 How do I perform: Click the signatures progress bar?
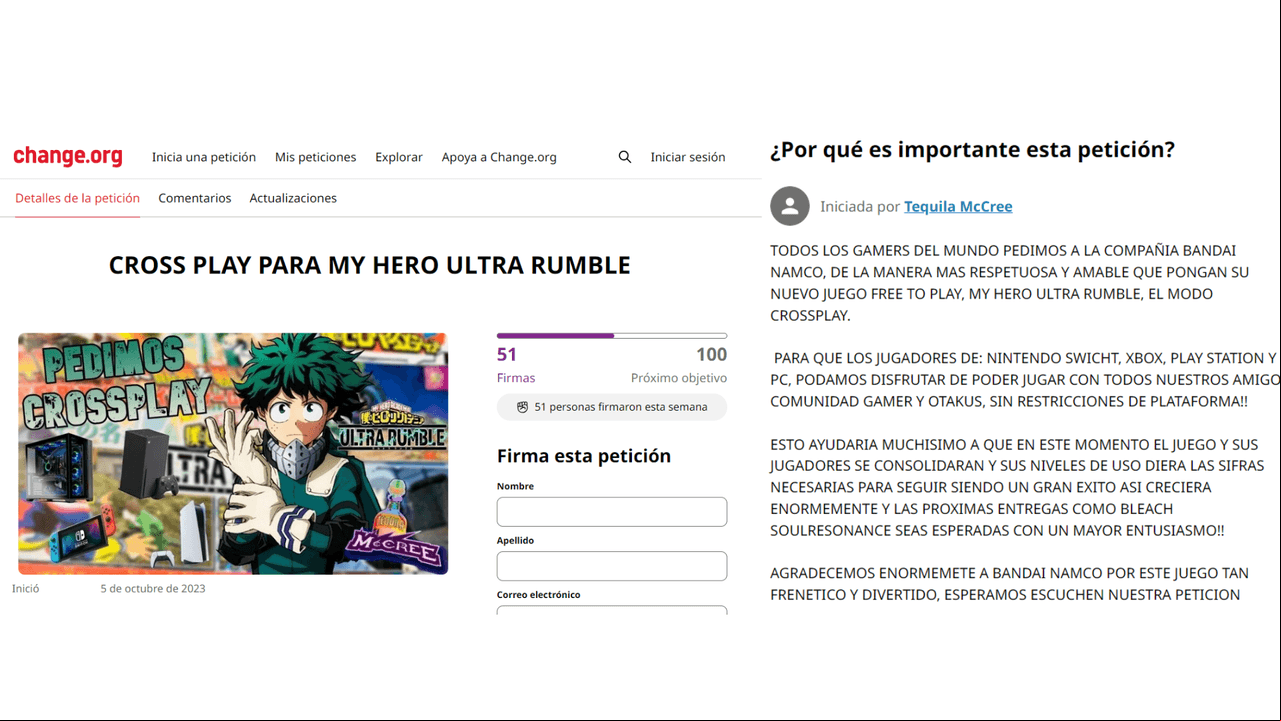pos(612,336)
